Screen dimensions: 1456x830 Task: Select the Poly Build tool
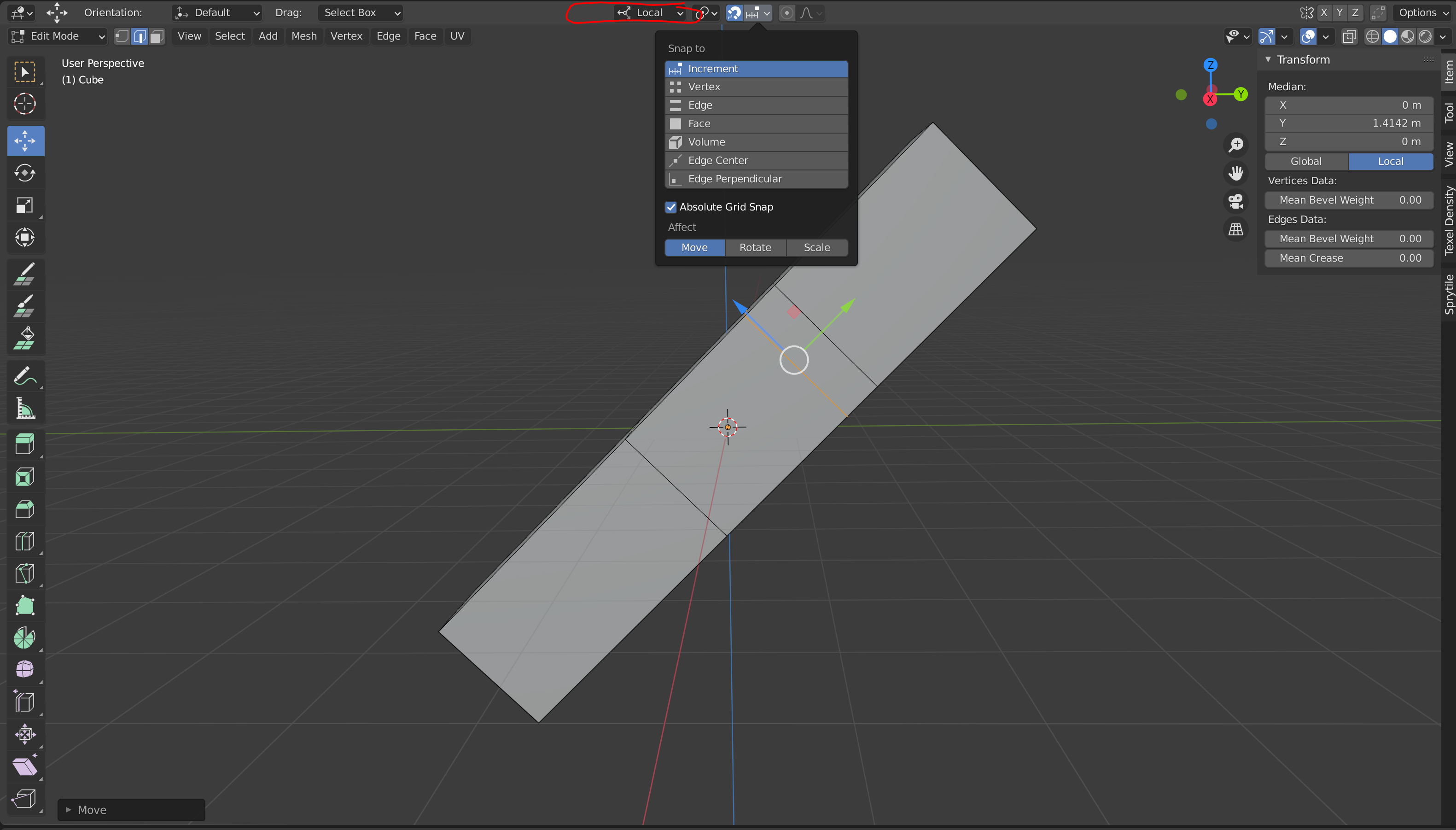pos(24,605)
